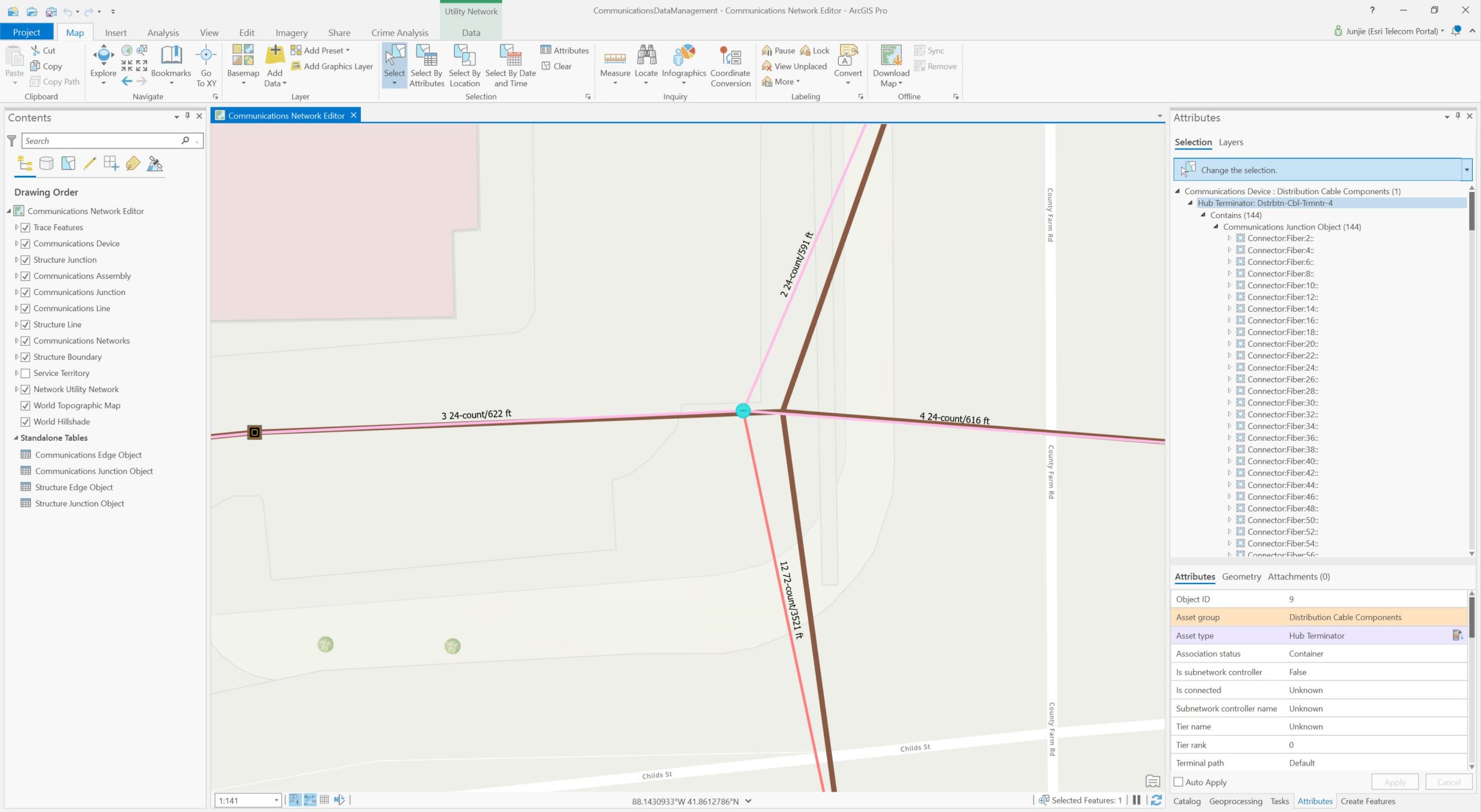Switch to List By Editing view
This screenshot has width=1481, height=812.
(x=90, y=164)
